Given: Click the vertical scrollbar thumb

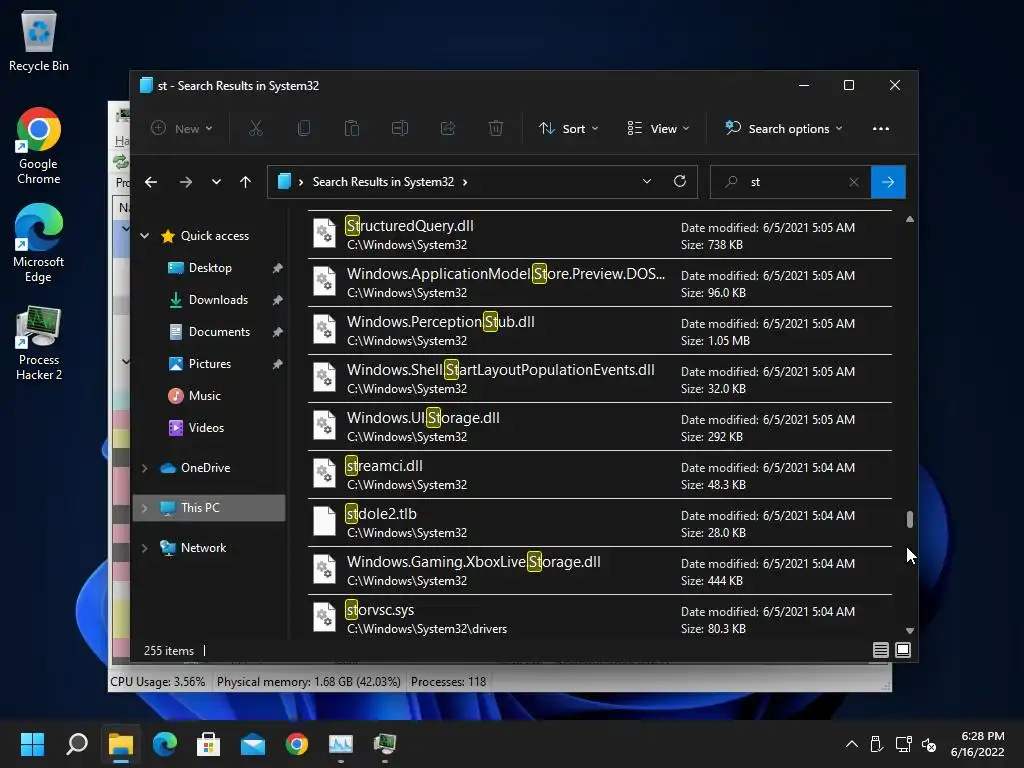Looking at the screenshot, I should point(909,519).
